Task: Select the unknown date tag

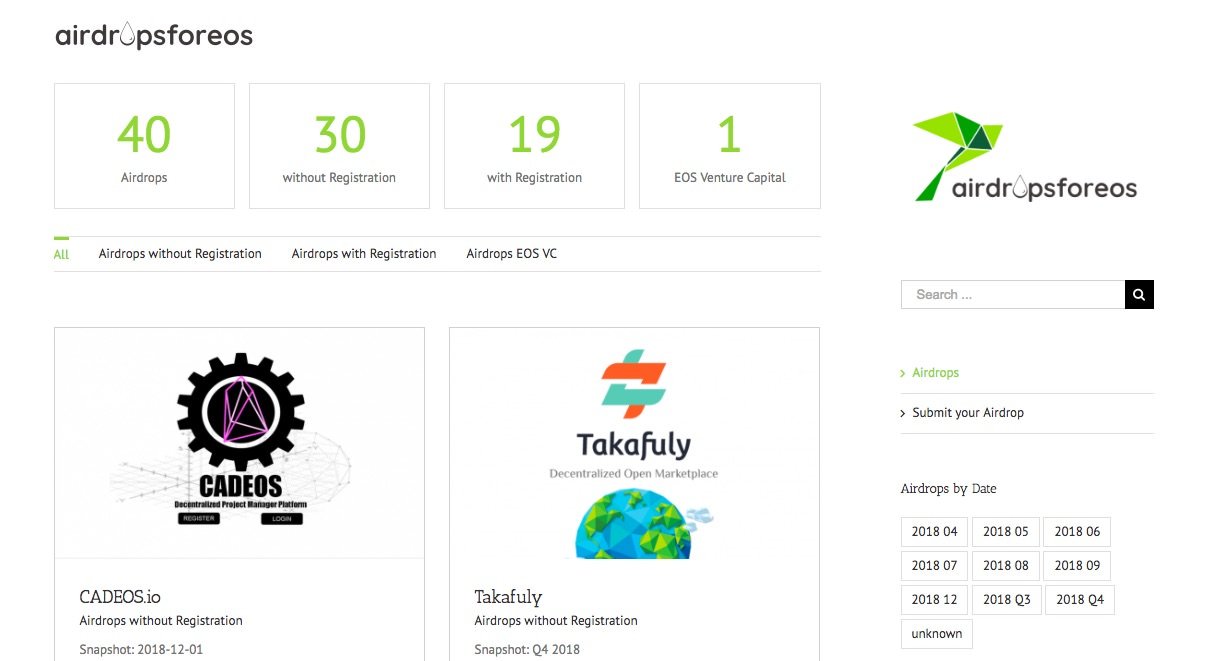Action: pos(937,634)
